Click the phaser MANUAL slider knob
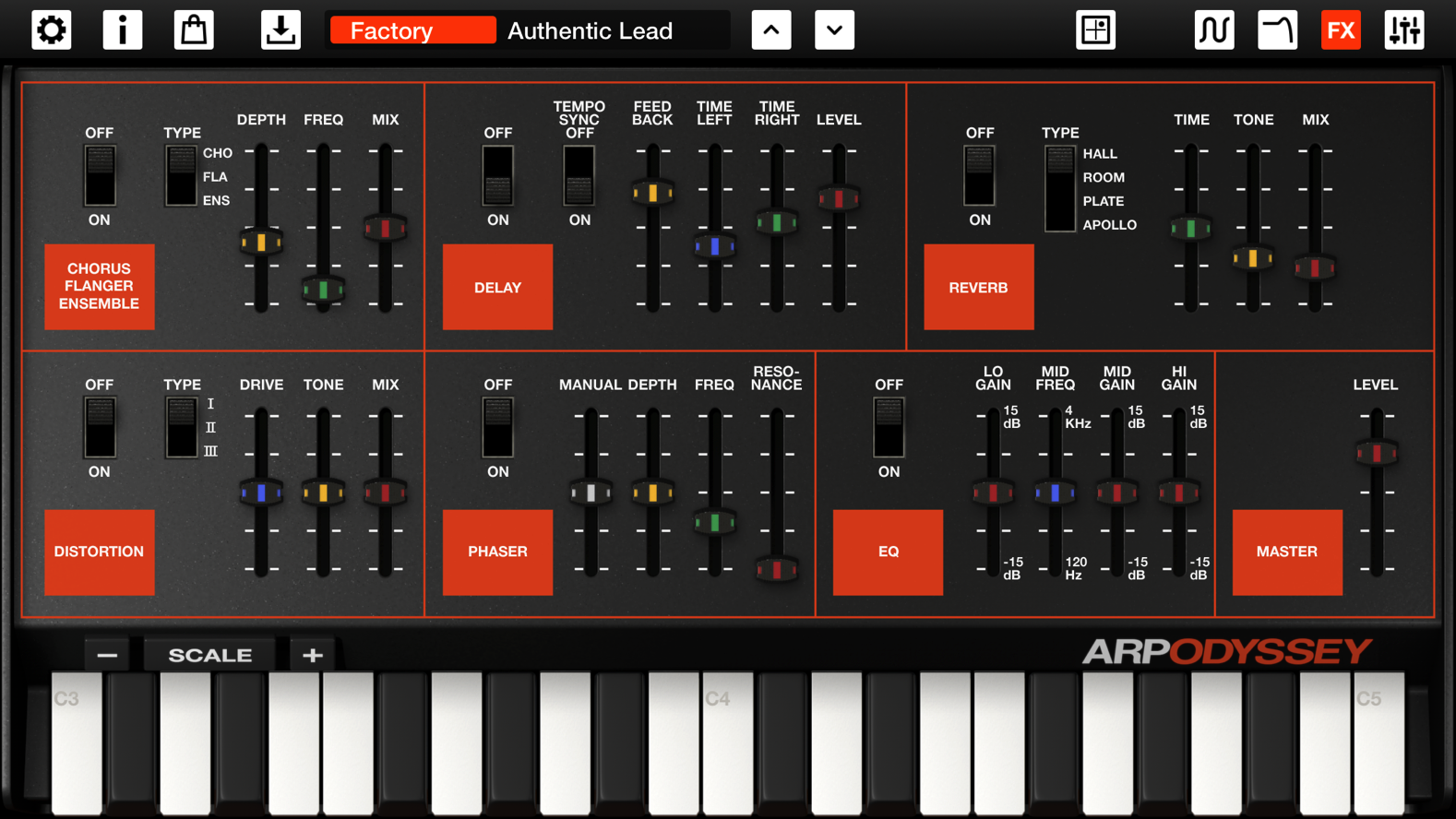This screenshot has height=819, width=1456. [x=591, y=493]
